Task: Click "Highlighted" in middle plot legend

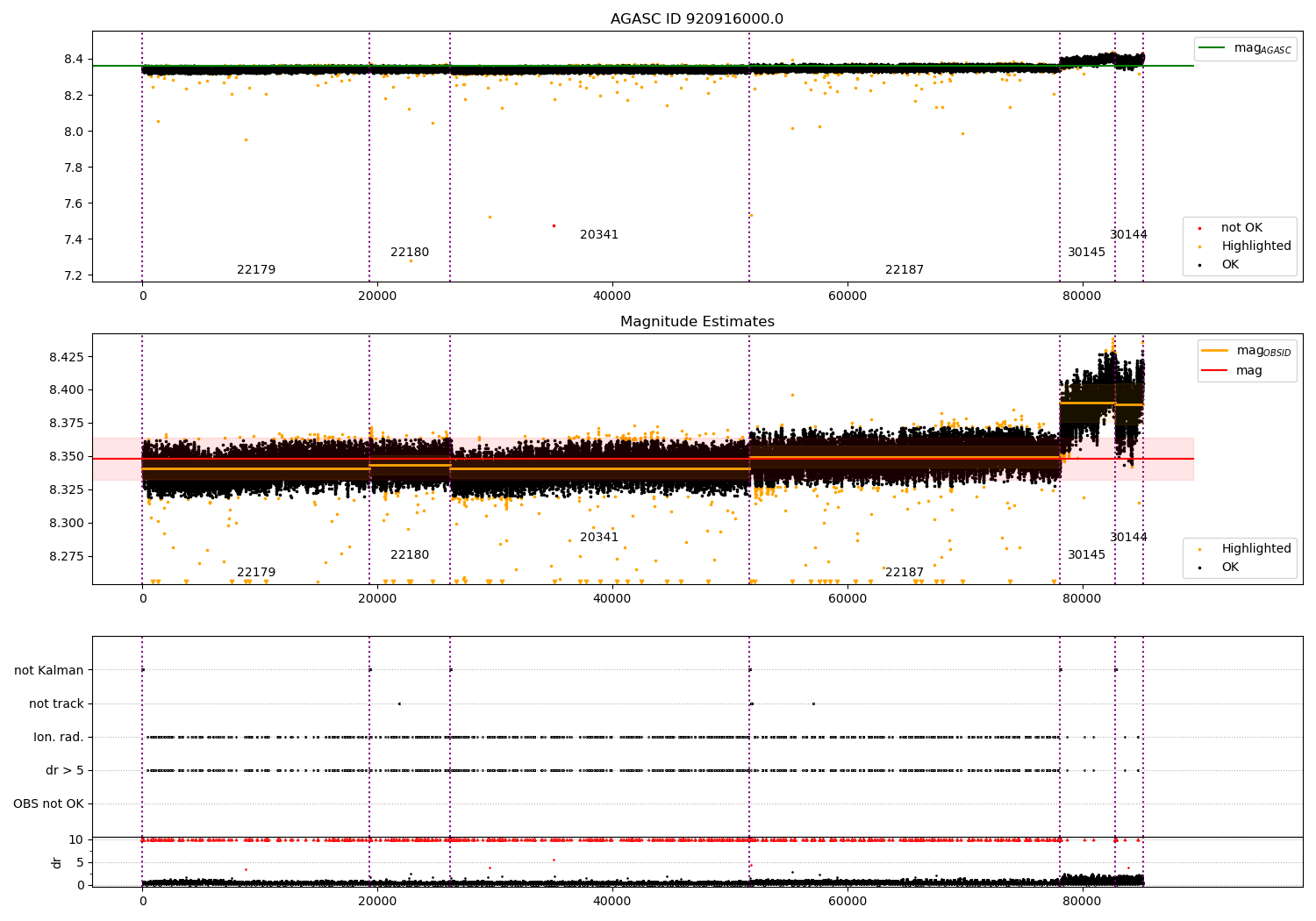Action: point(1256,549)
